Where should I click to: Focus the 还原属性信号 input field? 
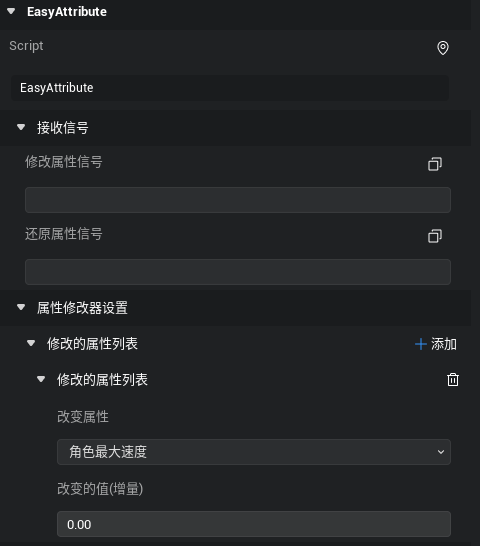[238, 272]
